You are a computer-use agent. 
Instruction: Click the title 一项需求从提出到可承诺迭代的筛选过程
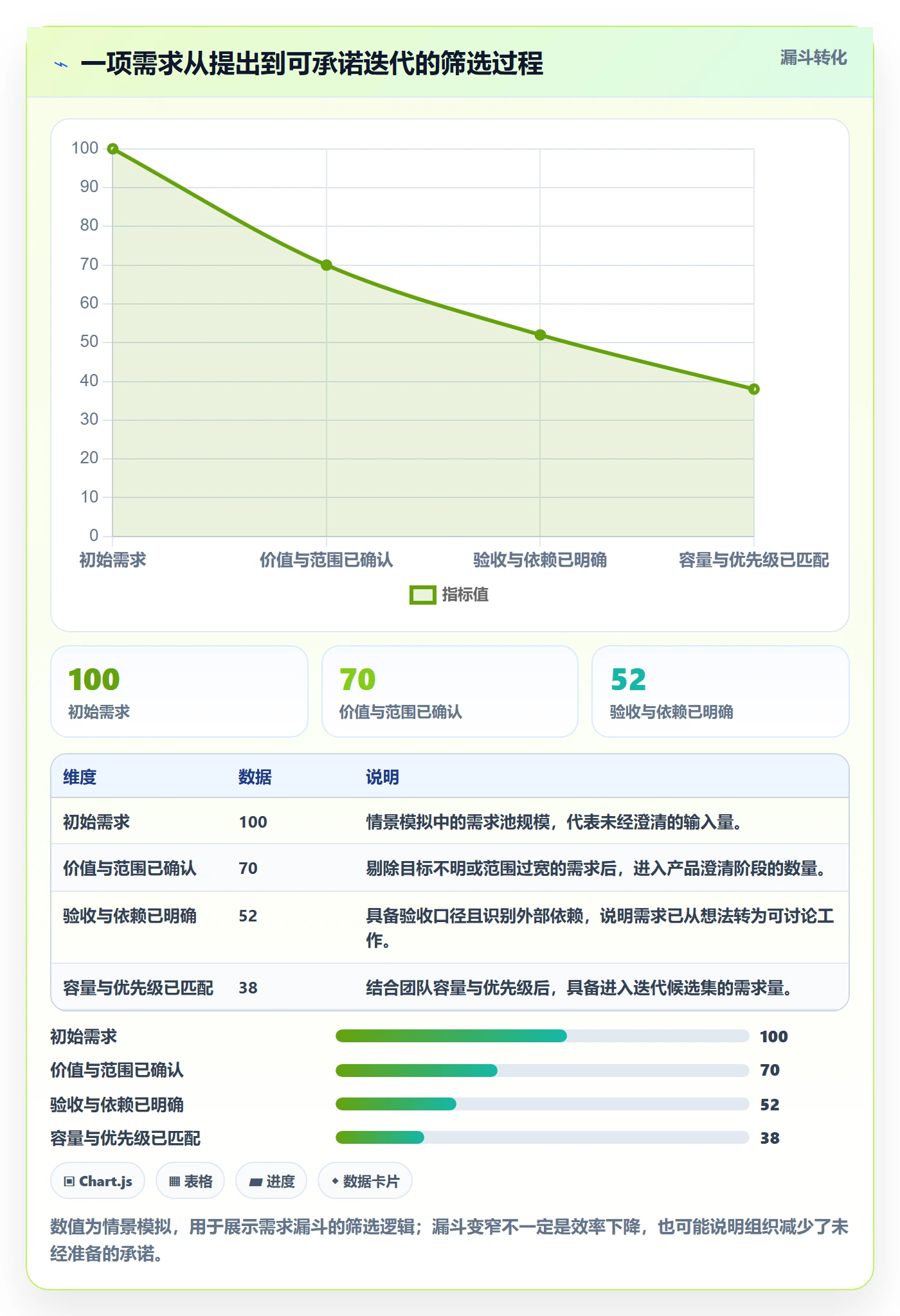pos(312,64)
